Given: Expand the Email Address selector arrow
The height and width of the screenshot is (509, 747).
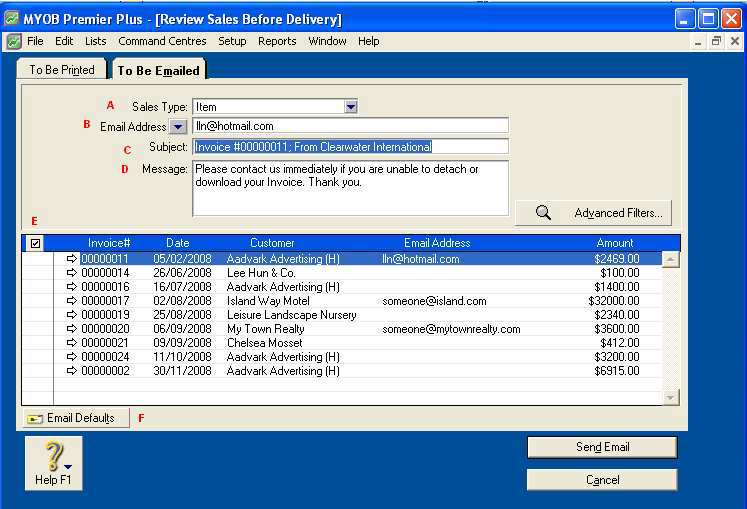Looking at the screenshot, I should tap(178, 127).
